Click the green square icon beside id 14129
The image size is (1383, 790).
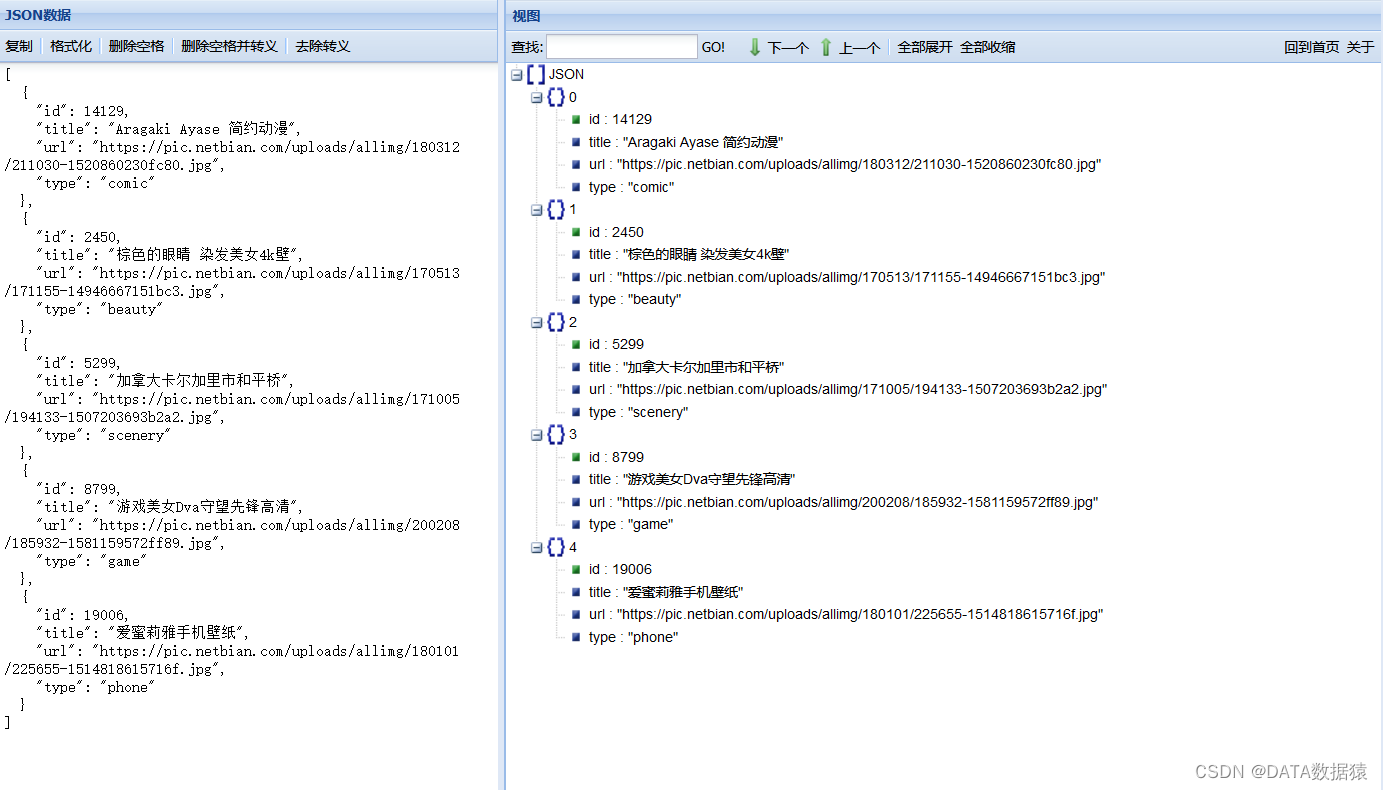click(575, 119)
